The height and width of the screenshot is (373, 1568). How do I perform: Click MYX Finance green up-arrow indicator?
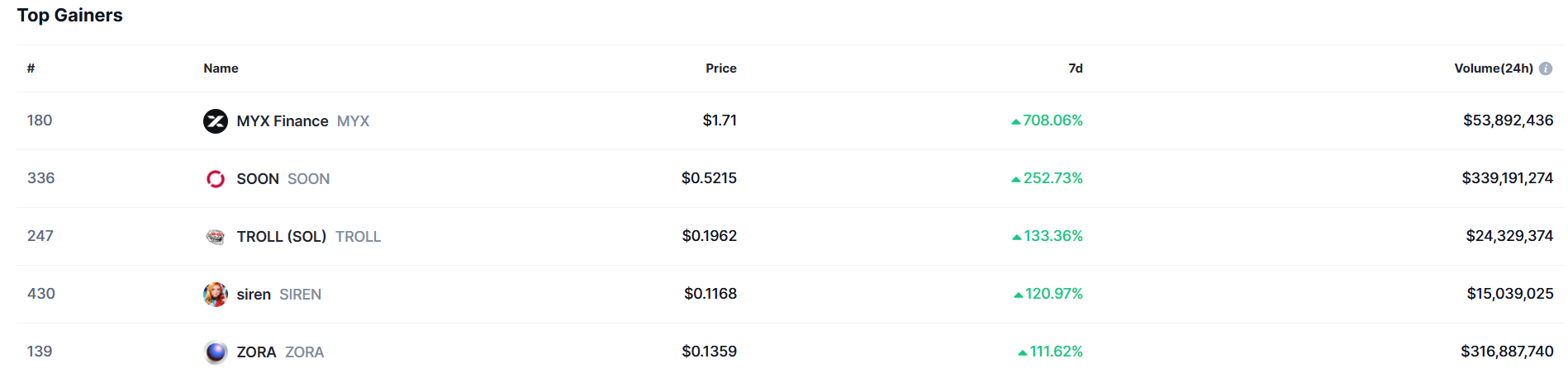[1016, 121]
